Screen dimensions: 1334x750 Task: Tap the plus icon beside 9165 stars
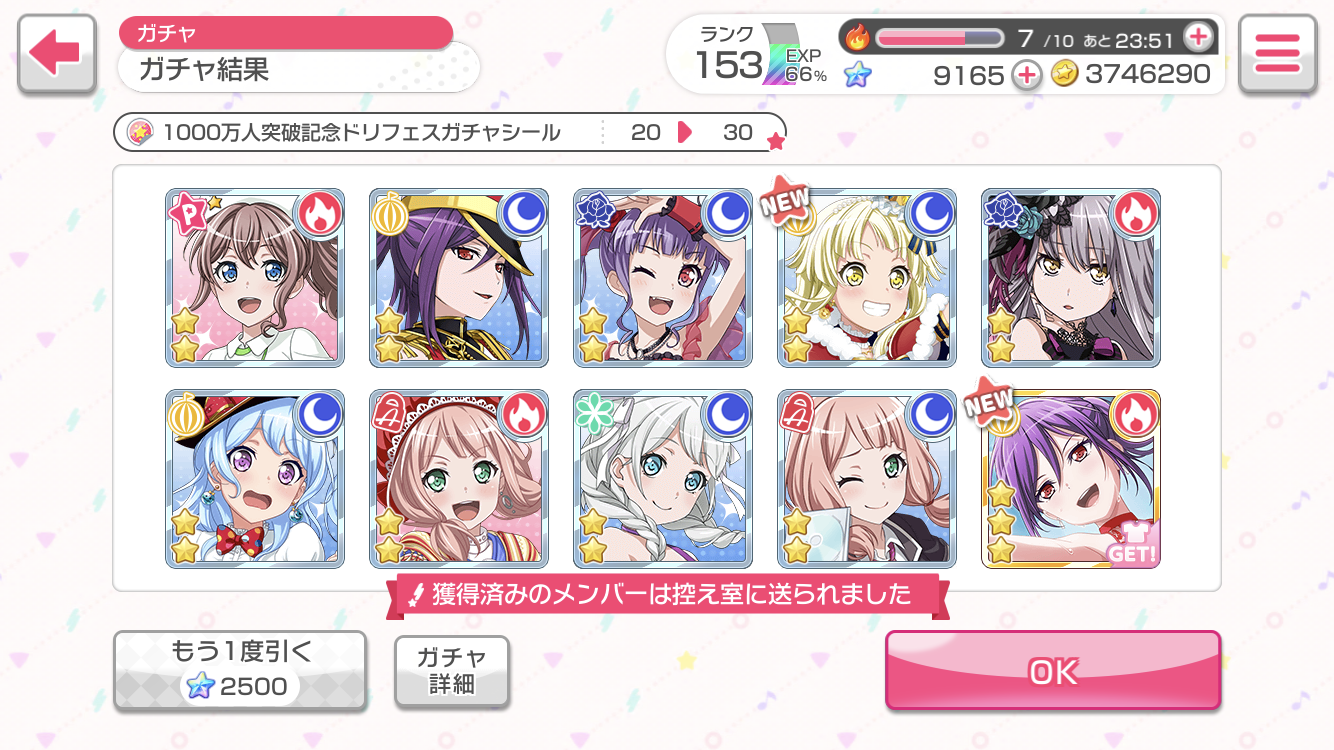pos(1026,75)
